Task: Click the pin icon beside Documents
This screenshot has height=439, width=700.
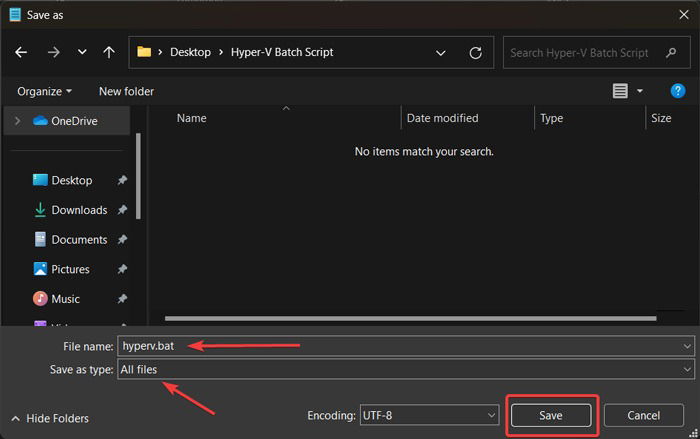Action: [122, 240]
